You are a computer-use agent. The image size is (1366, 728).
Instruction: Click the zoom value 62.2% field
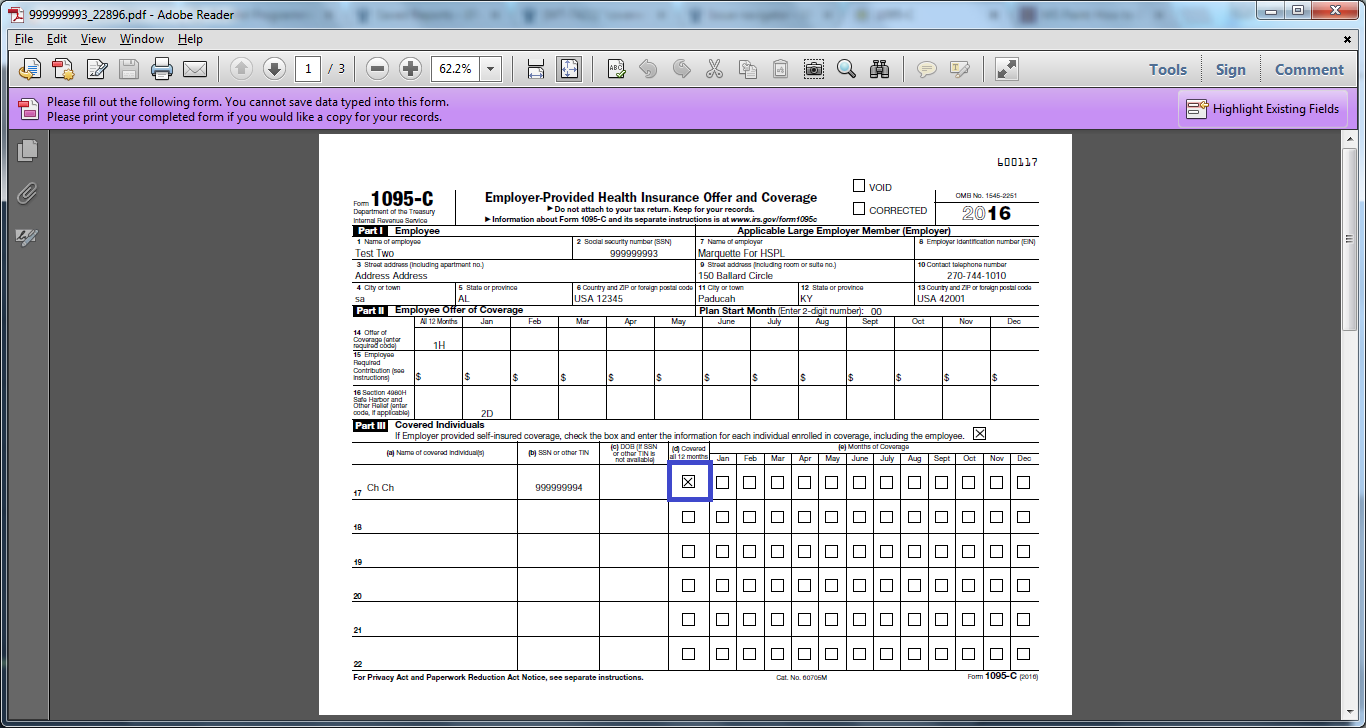pos(456,69)
